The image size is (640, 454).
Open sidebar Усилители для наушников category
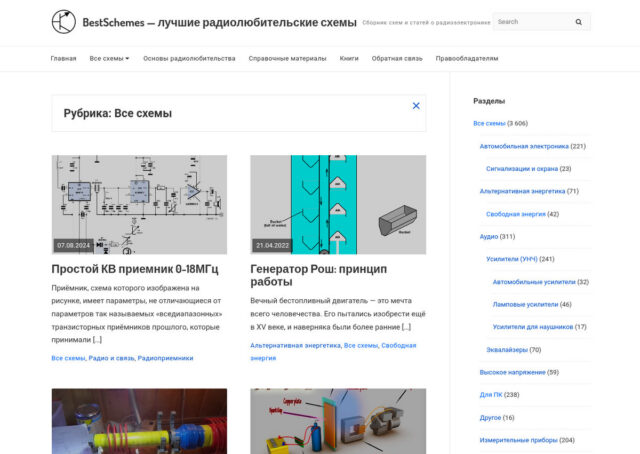click(x=533, y=327)
